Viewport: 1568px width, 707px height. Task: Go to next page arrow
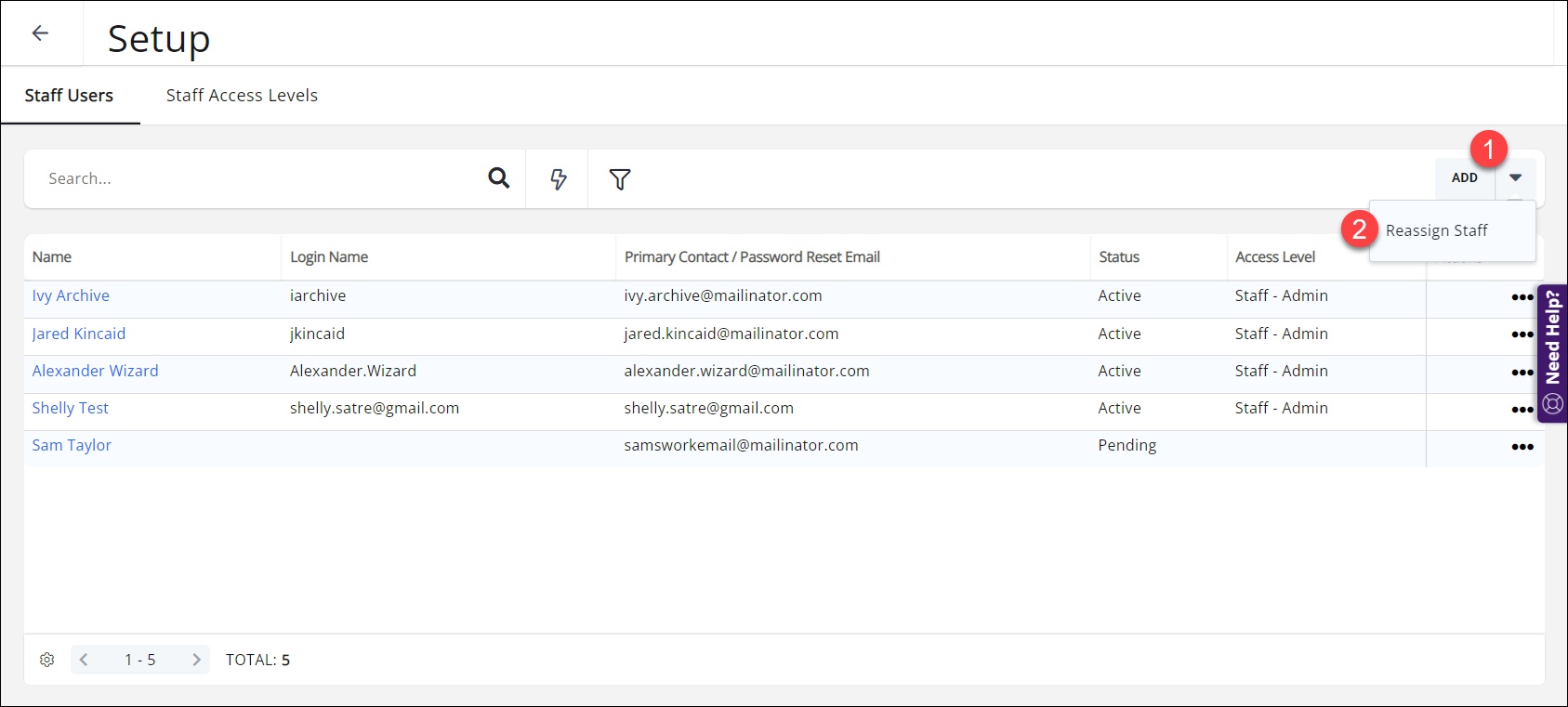196,660
